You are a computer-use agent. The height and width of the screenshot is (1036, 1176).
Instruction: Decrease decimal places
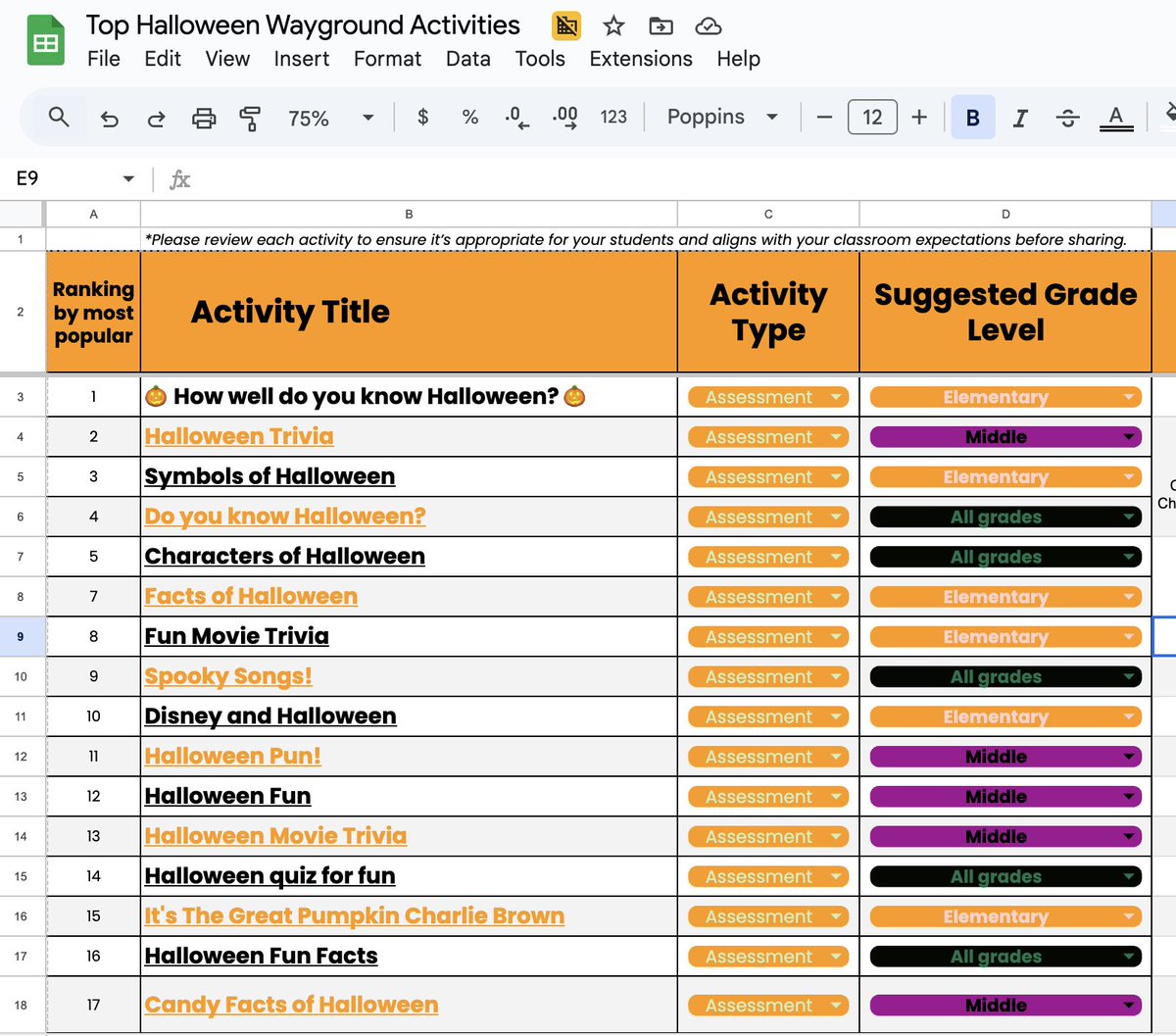coord(517,118)
